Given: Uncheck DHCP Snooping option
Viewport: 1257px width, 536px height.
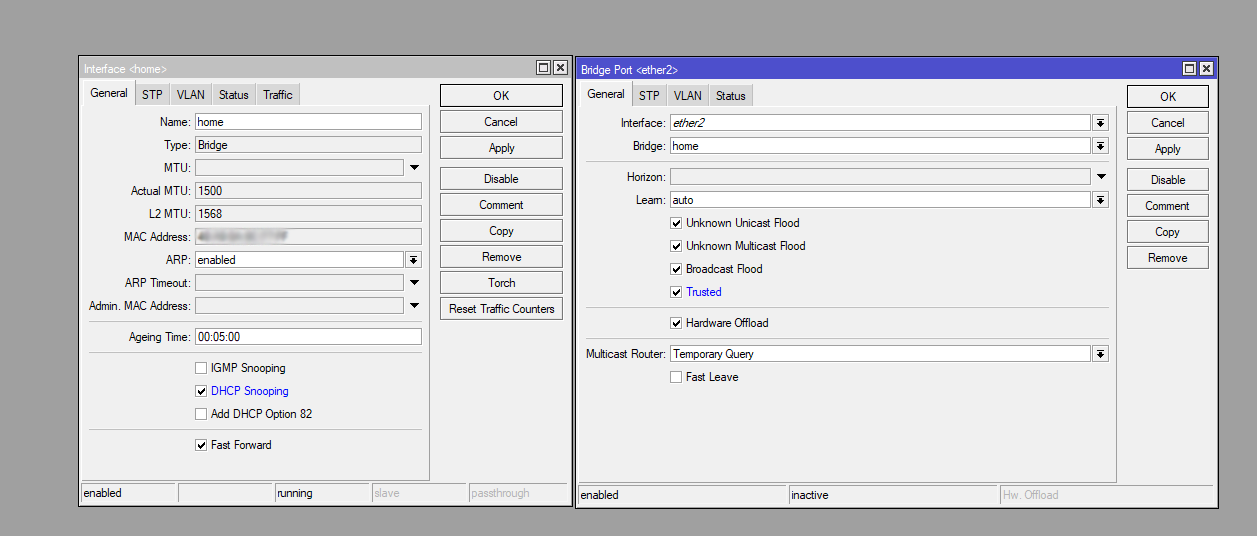Looking at the screenshot, I should click(201, 391).
